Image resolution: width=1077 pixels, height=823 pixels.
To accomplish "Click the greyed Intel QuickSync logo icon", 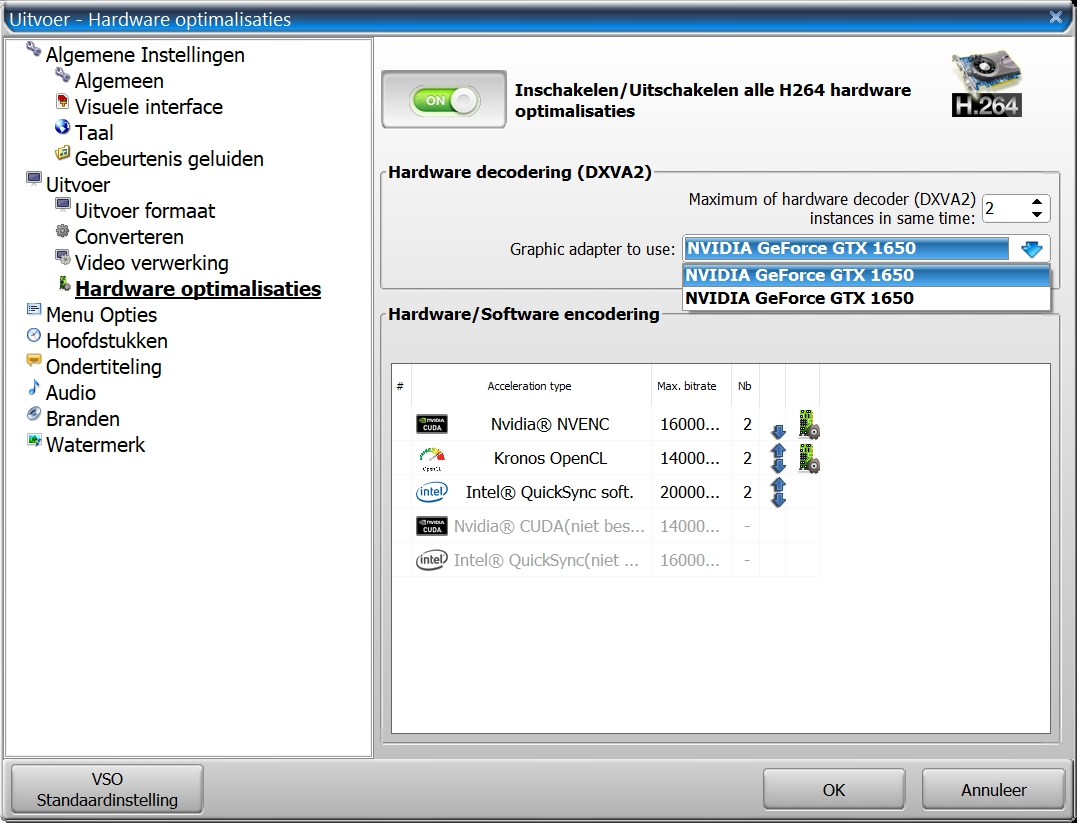I will [x=431, y=560].
